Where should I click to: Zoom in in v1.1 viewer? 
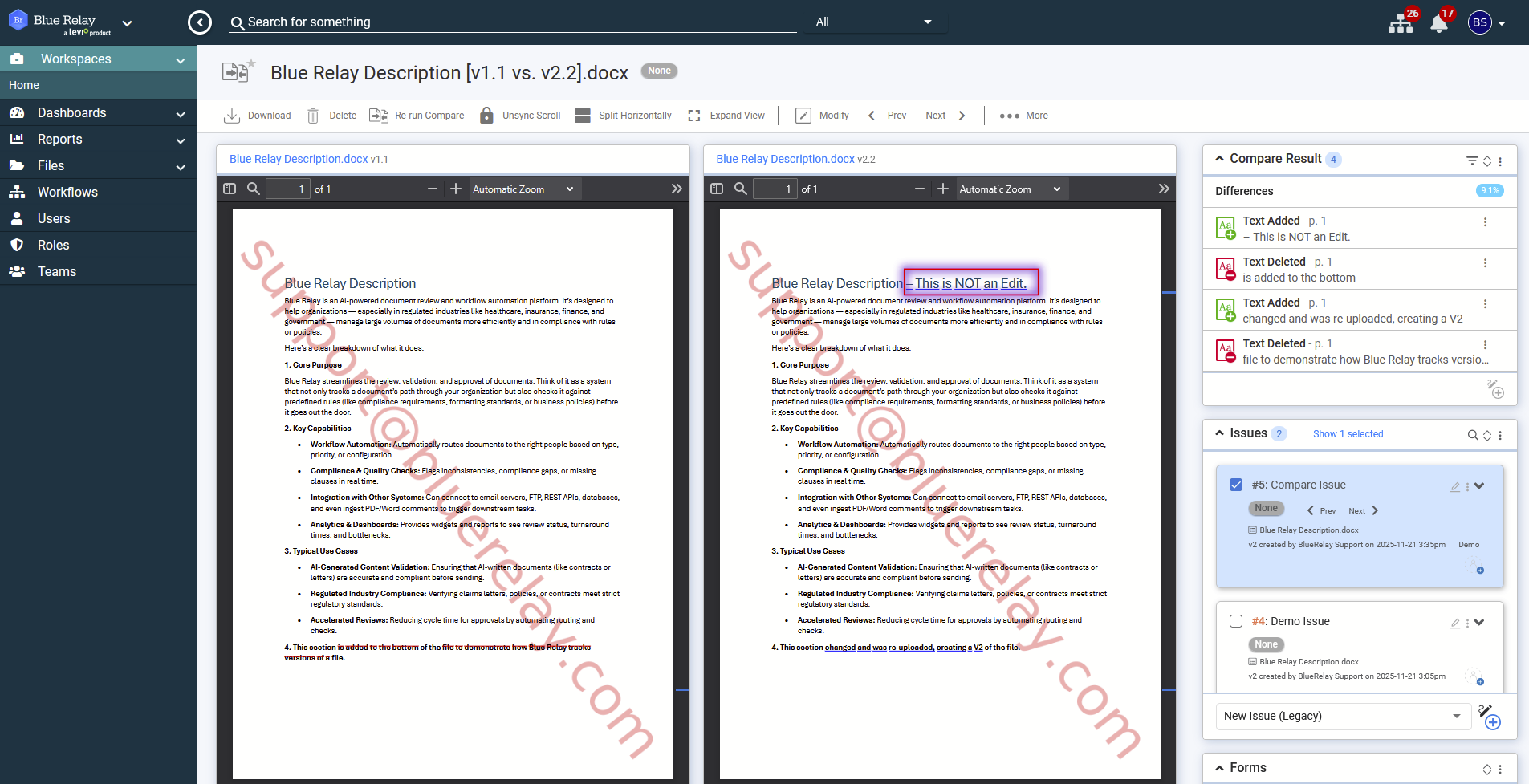point(456,189)
